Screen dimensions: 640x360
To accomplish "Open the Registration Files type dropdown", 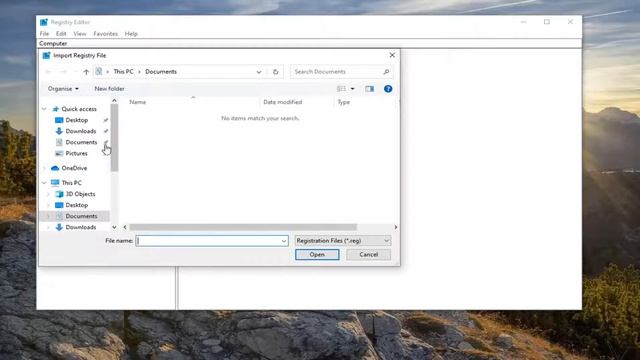I will coord(342,241).
